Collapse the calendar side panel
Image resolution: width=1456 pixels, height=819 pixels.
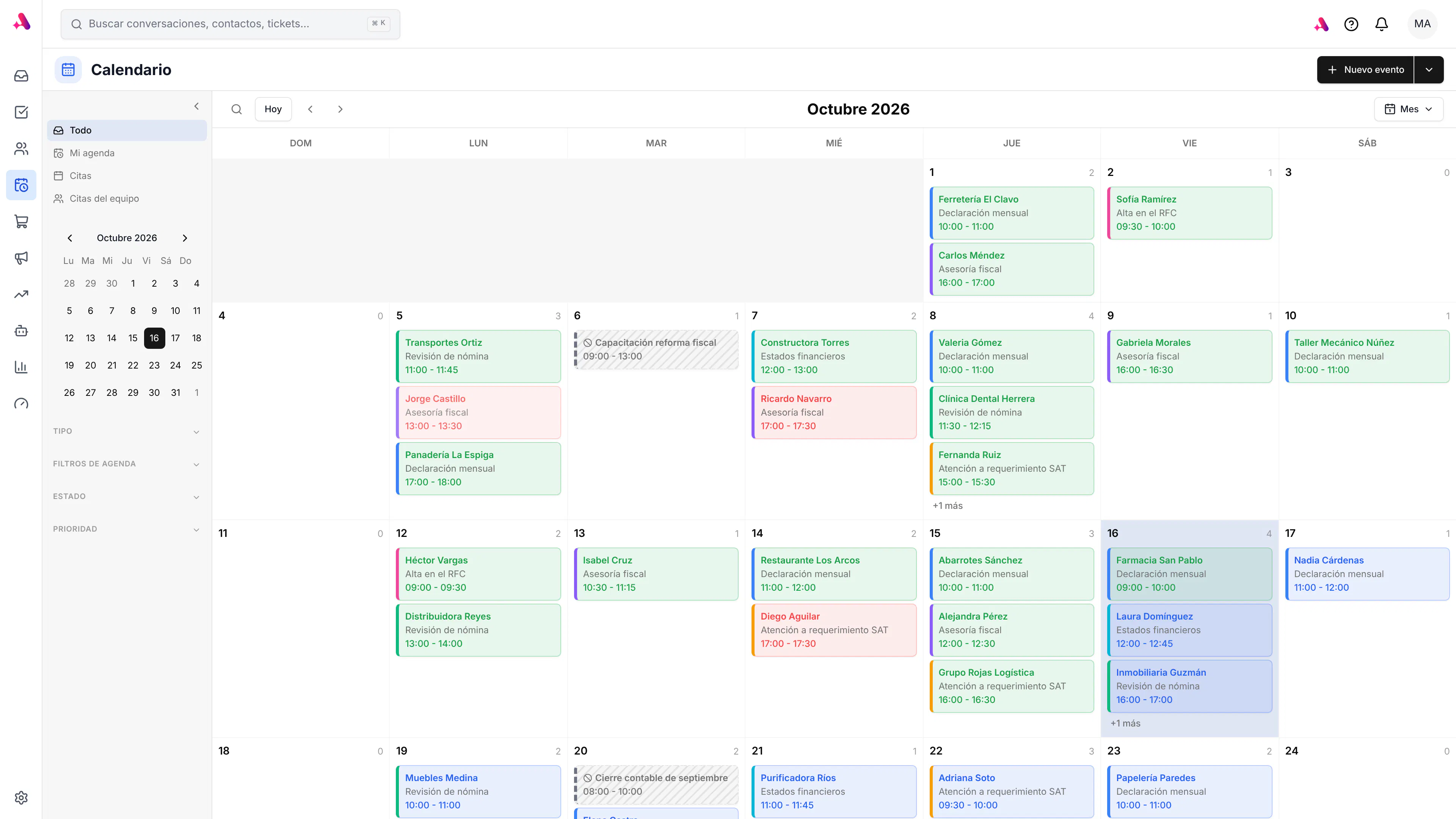[x=197, y=106]
